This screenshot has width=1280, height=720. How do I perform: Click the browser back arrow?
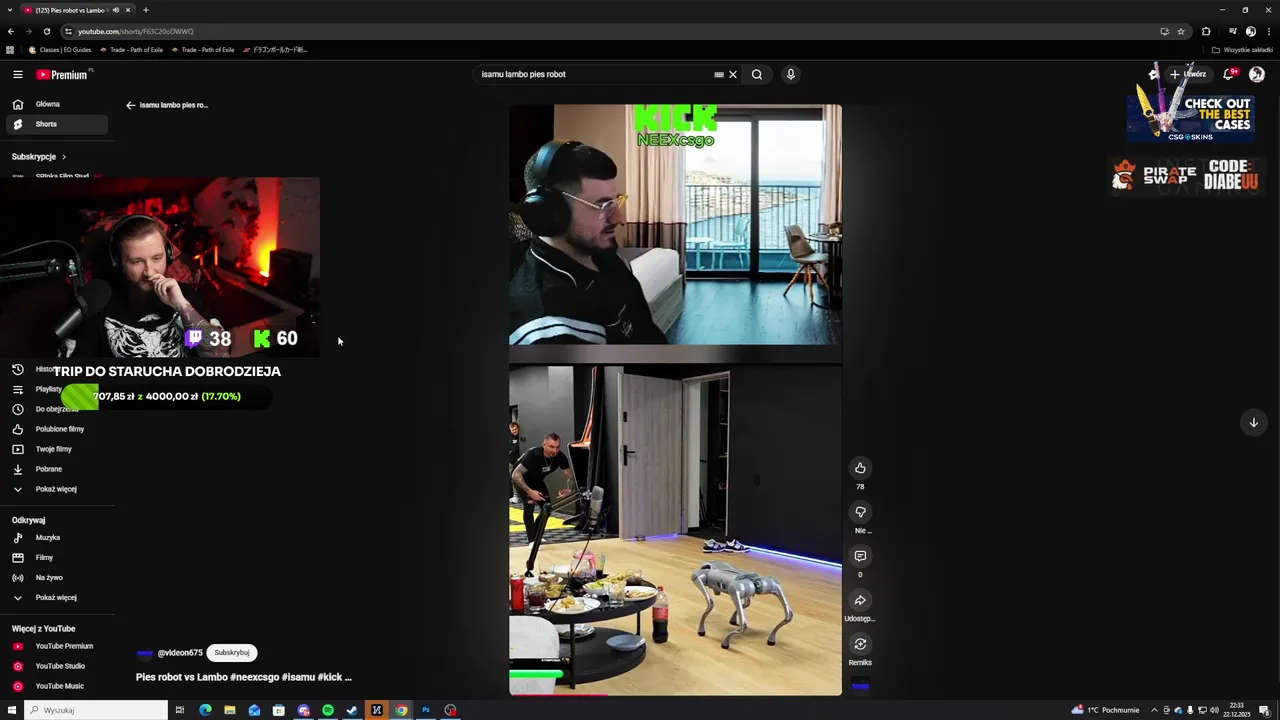[x=11, y=31]
